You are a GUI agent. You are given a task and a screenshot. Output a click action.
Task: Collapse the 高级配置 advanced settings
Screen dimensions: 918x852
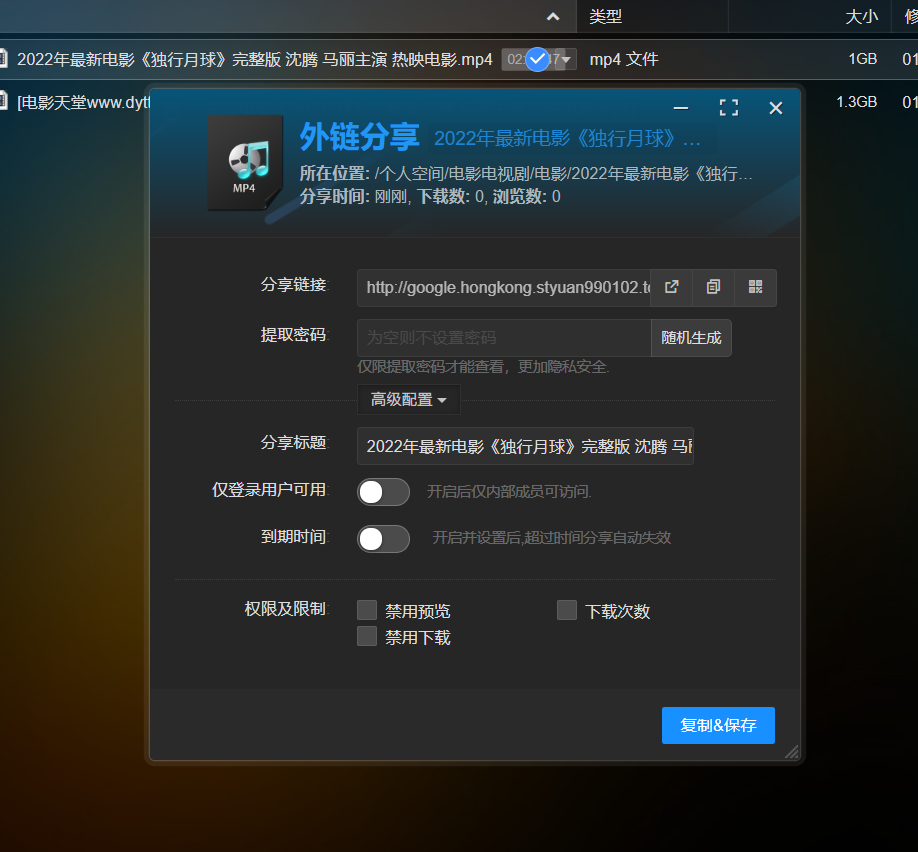click(408, 400)
